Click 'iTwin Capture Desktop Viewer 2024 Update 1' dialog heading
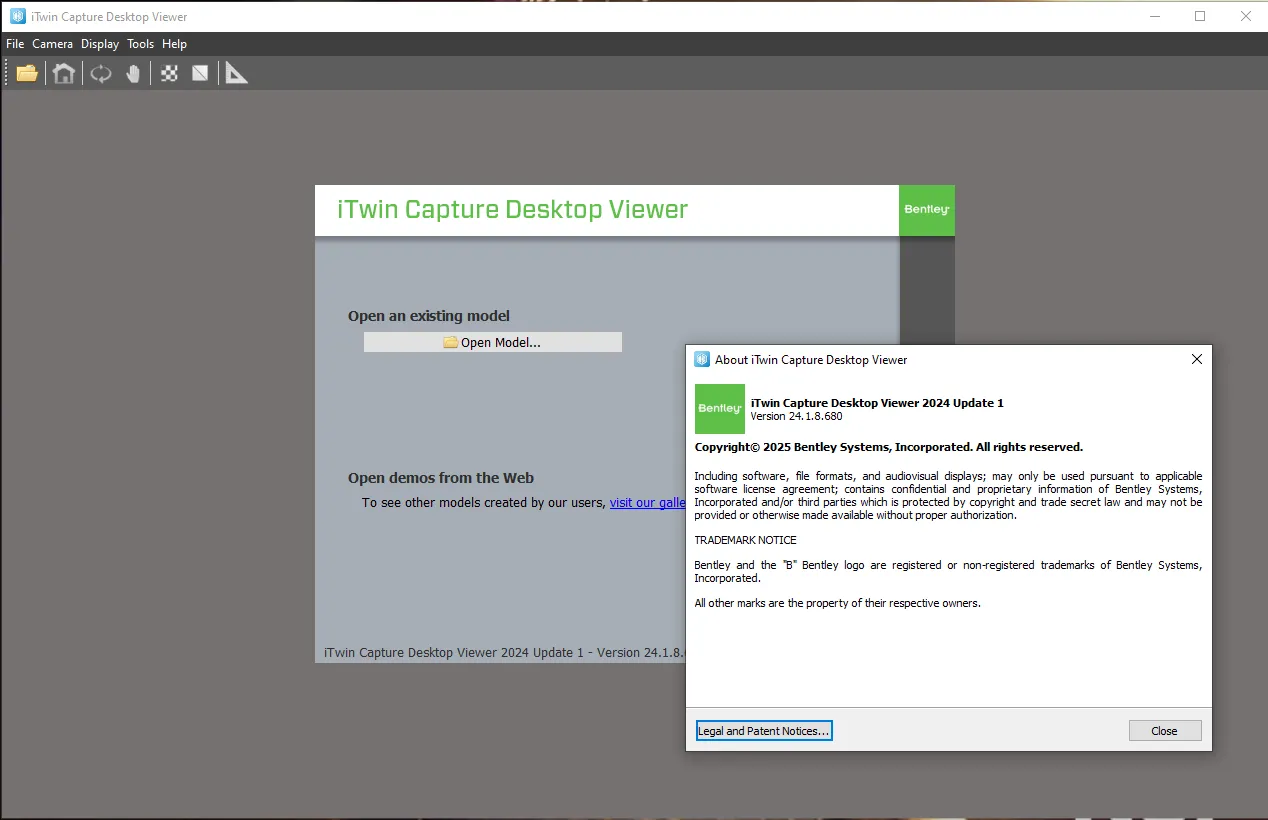This screenshot has height=820, width=1268. coord(877,403)
